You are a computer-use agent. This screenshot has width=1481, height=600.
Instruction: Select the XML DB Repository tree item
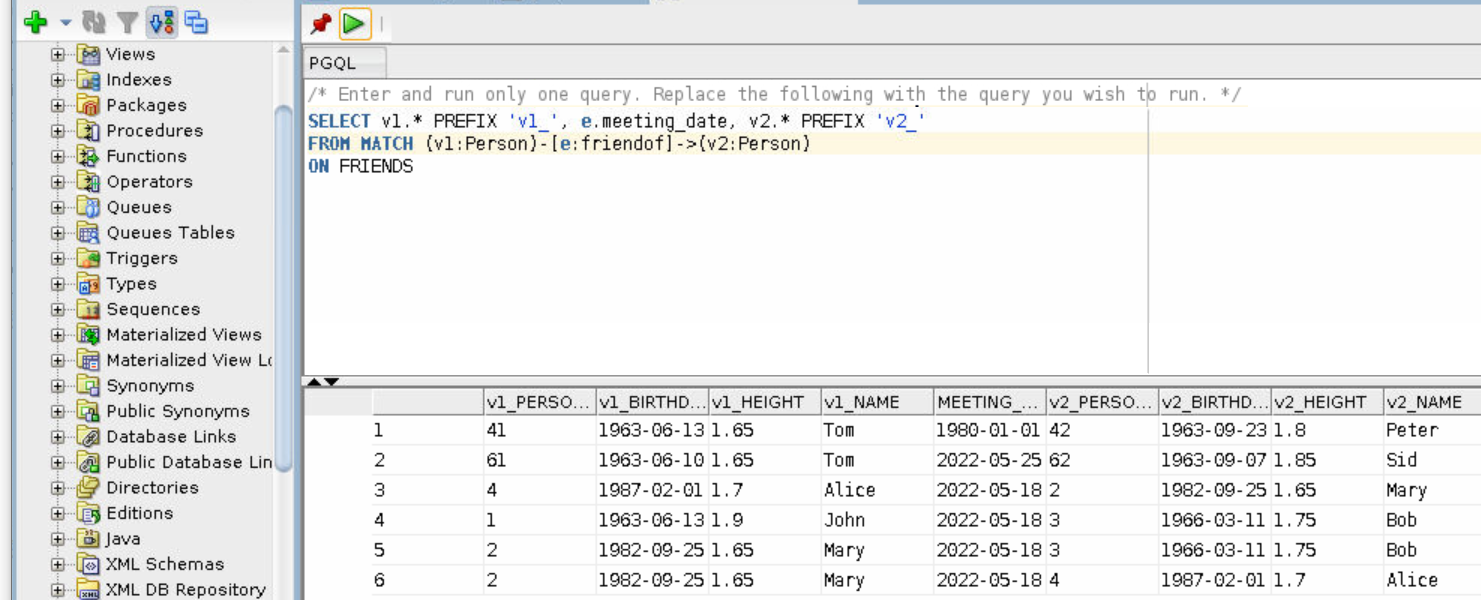[x=186, y=590]
